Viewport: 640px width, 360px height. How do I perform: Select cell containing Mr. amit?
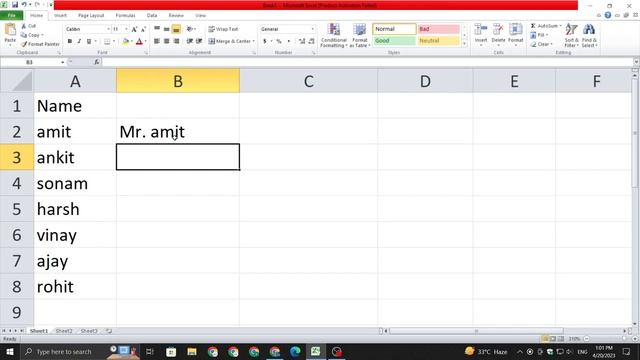click(x=178, y=131)
